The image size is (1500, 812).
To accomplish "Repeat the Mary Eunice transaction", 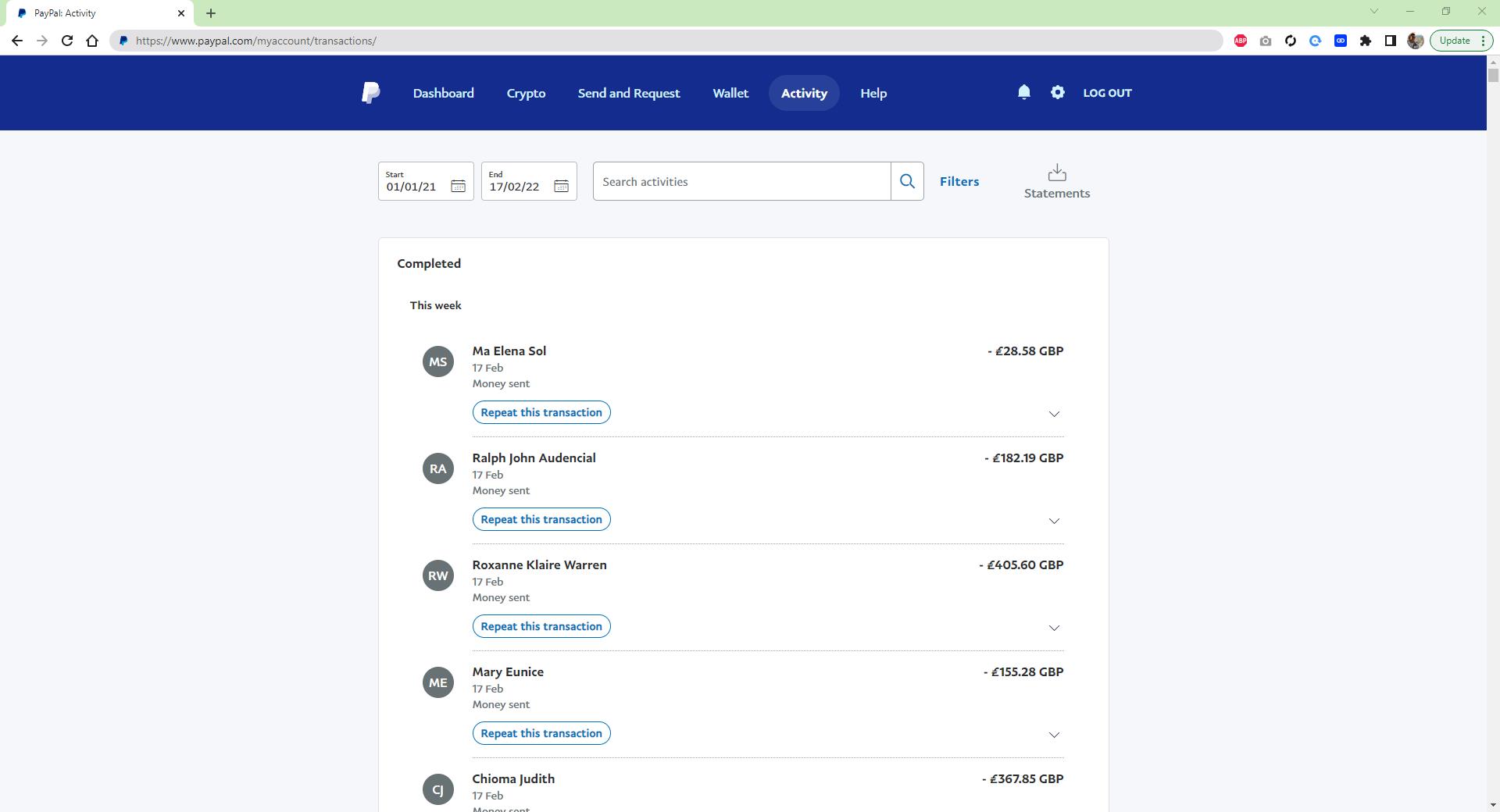I will coord(541,733).
